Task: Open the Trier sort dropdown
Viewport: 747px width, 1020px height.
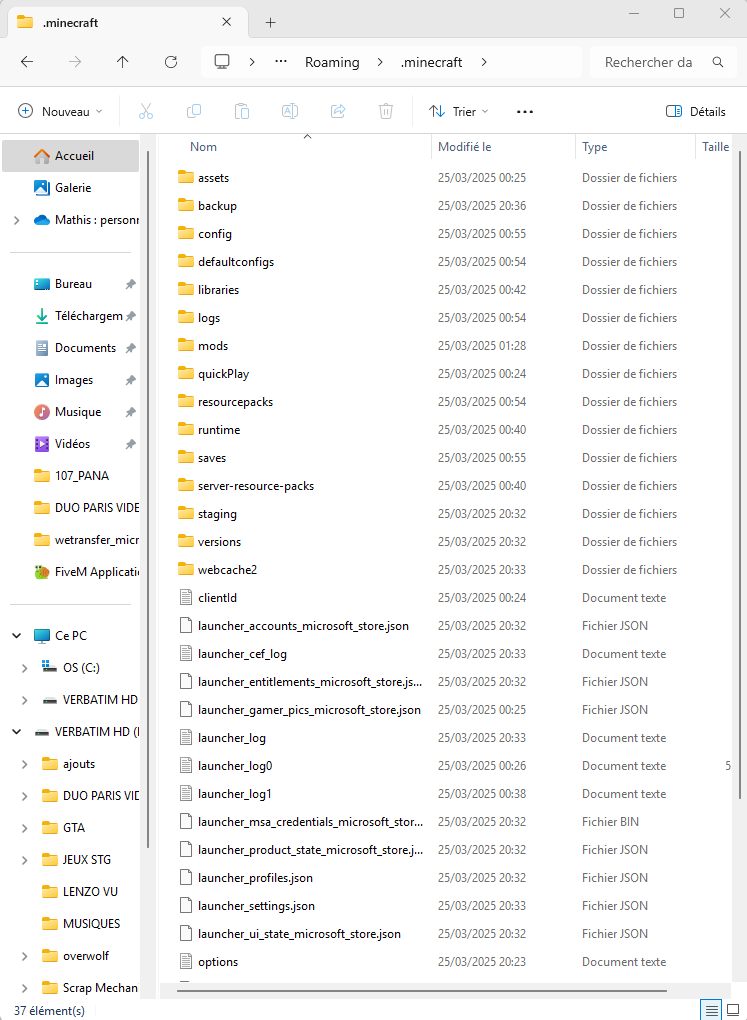Action: pyautogui.click(x=459, y=111)
